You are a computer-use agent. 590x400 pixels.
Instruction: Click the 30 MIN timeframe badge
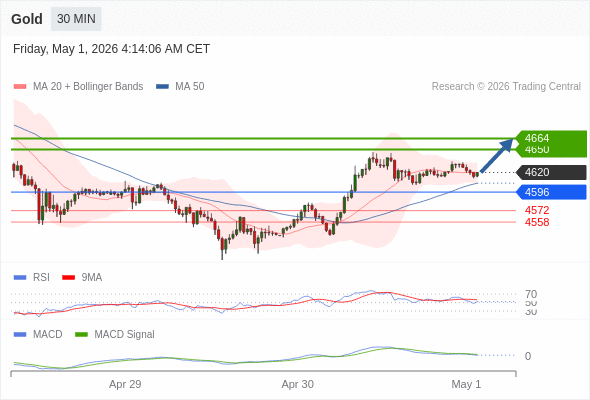tap(76, 19)
